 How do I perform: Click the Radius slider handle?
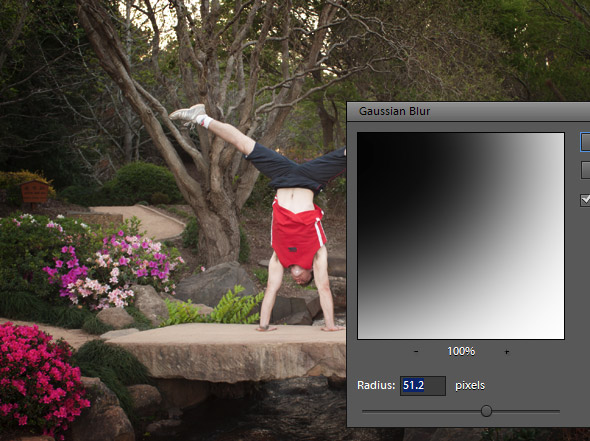coord(486,411)
